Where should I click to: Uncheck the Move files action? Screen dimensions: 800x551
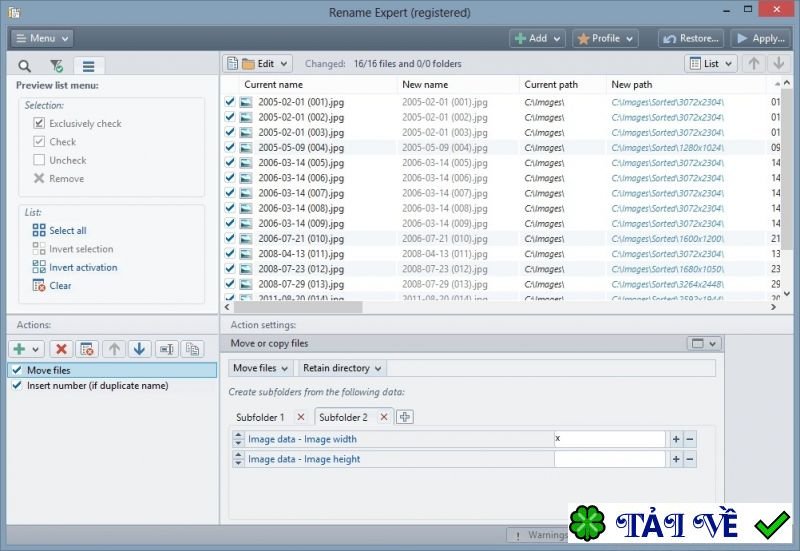[x=16, y=370]
